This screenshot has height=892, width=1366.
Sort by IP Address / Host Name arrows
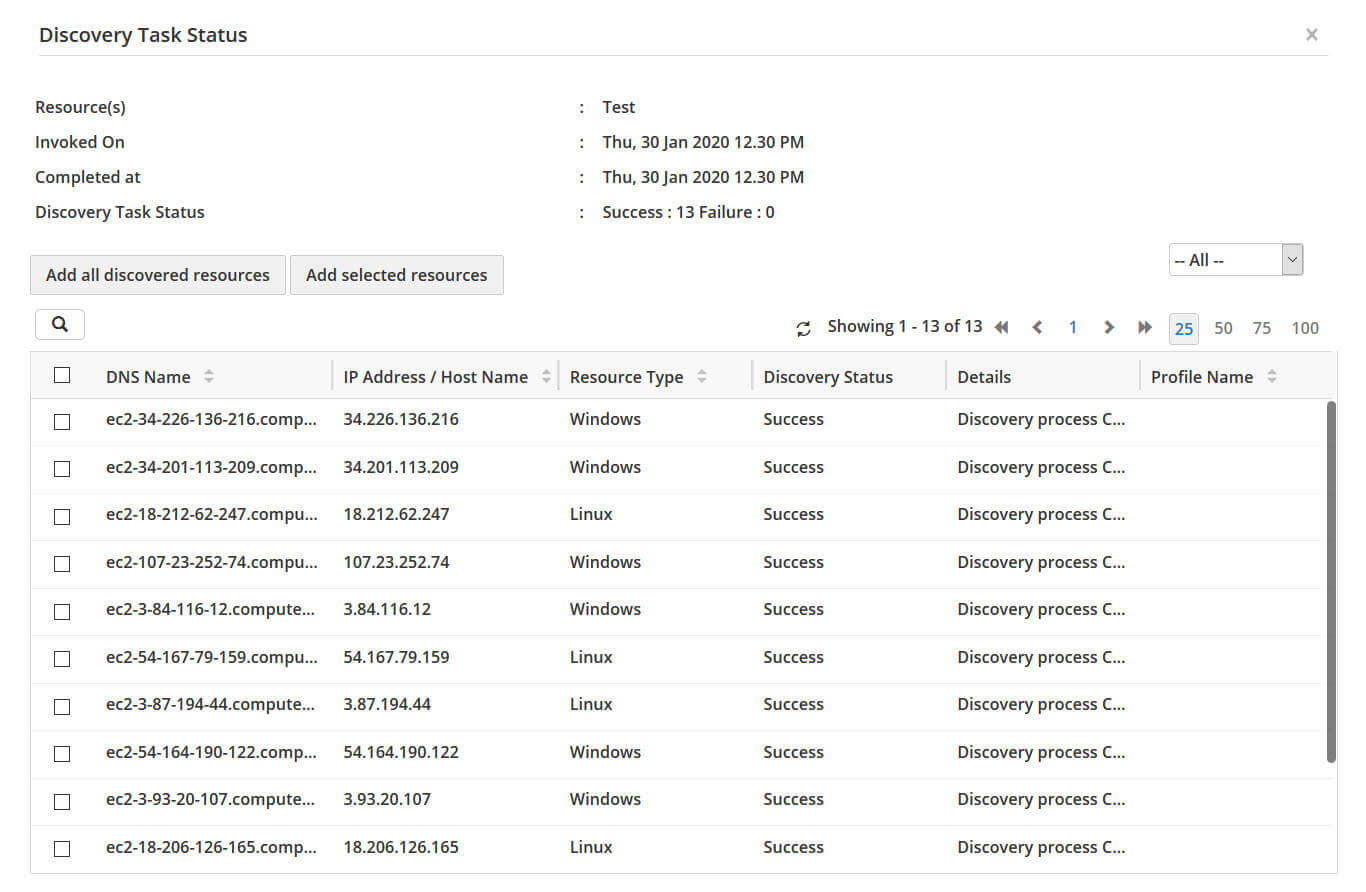click(x=546, y=377)
